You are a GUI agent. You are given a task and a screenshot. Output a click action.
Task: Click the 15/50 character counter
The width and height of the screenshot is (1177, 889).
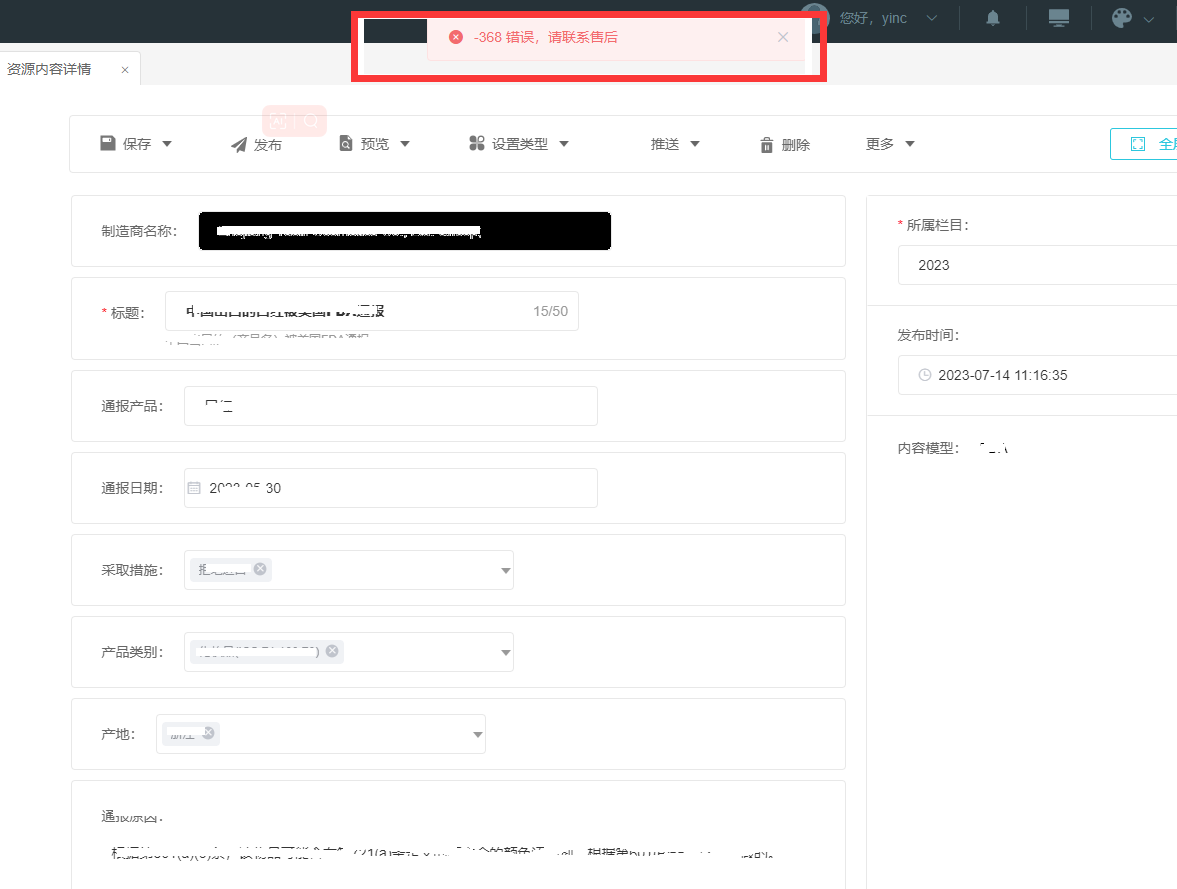coord(550,311)
